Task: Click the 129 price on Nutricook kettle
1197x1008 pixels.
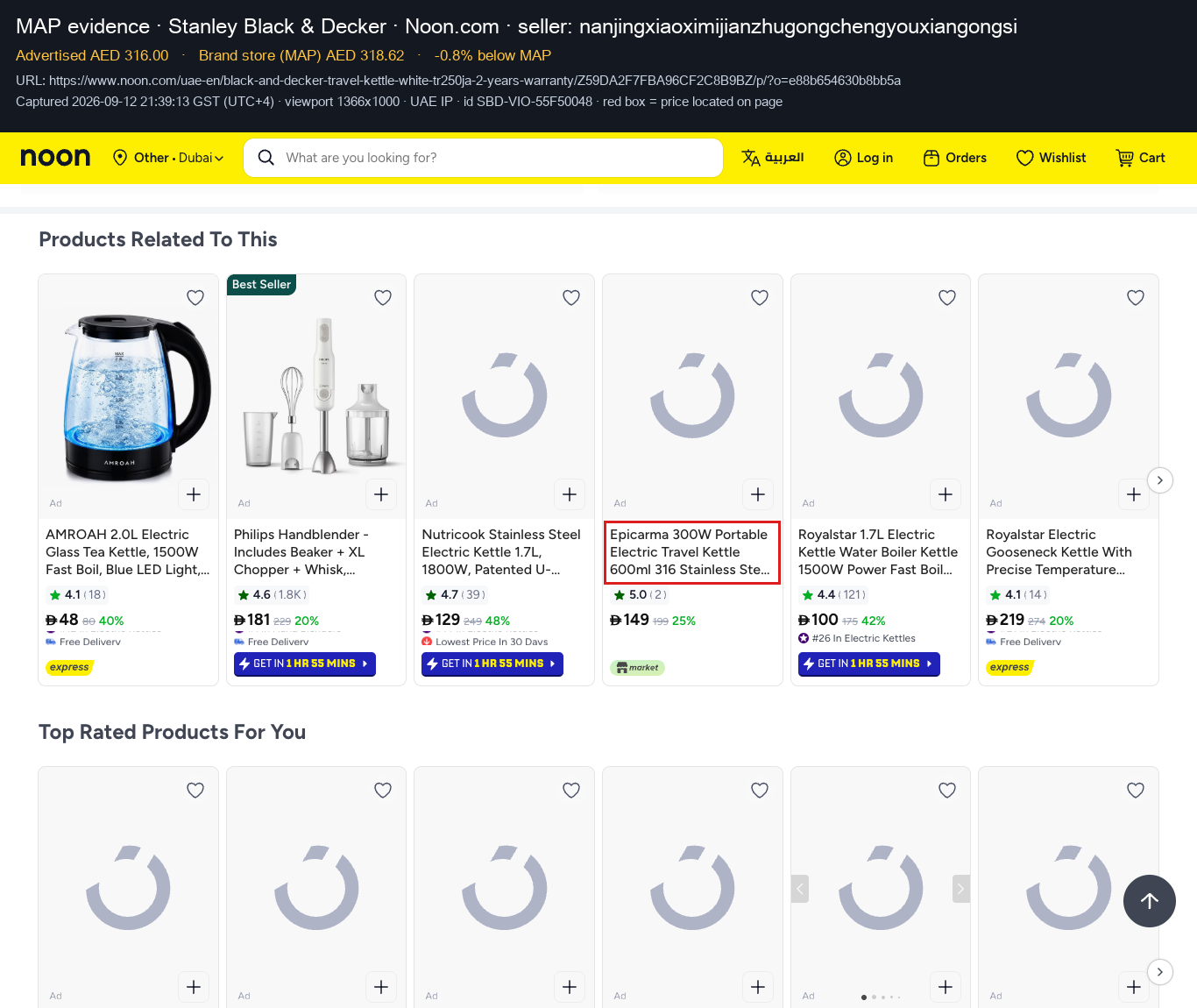Action: [x=441, y=621]
